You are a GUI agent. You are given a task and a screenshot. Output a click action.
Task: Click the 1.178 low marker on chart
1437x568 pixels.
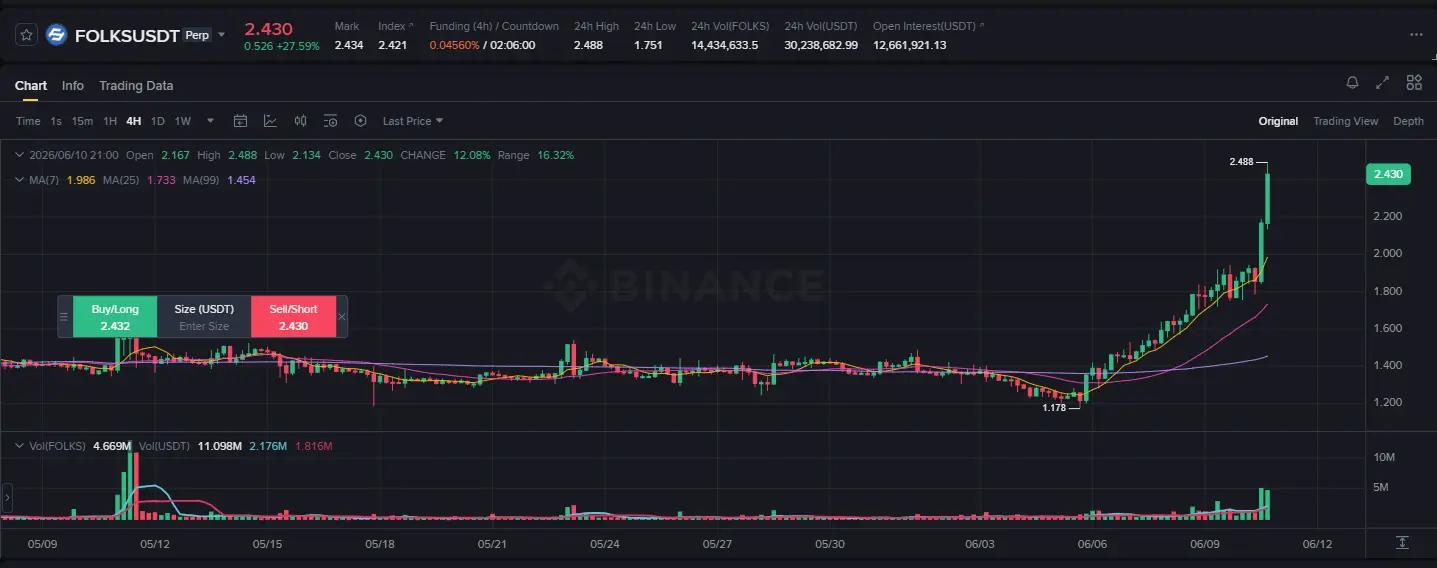pos(1054,408)
